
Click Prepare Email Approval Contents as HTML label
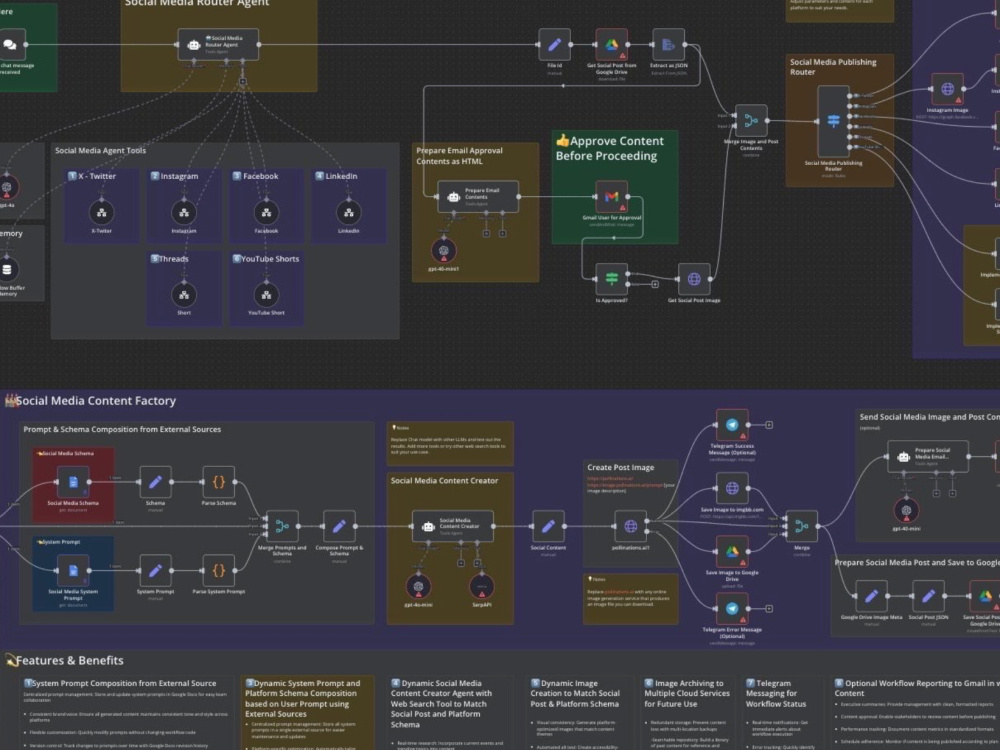pyautogui.click(x=459, y=156)
